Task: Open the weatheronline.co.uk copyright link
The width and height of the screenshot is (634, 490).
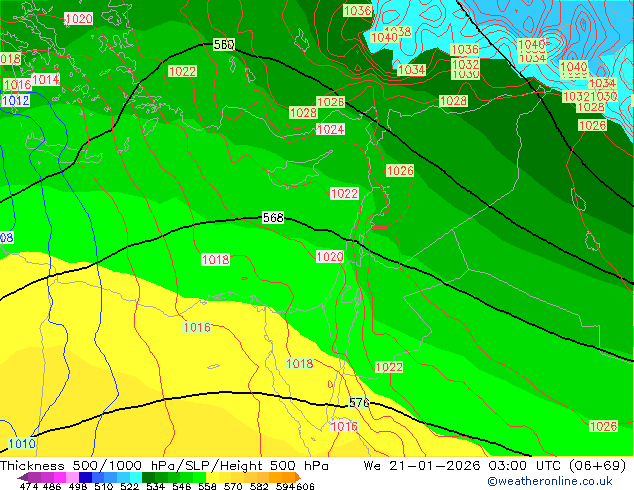Action: click(550, 481)
